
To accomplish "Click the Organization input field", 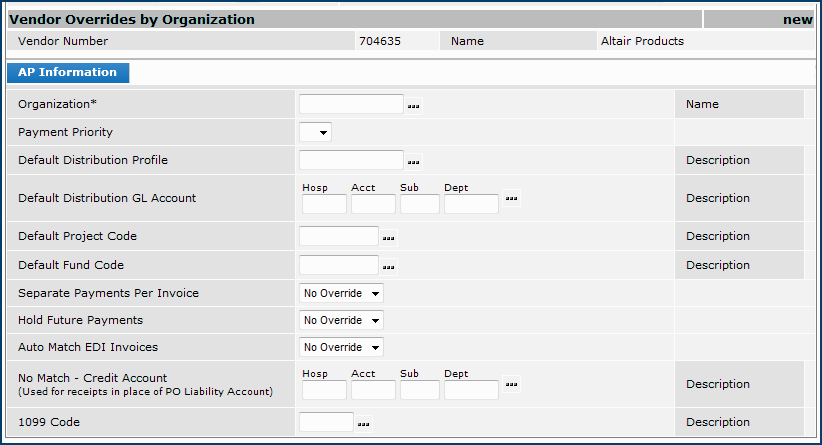I will (x=350, y=104).
